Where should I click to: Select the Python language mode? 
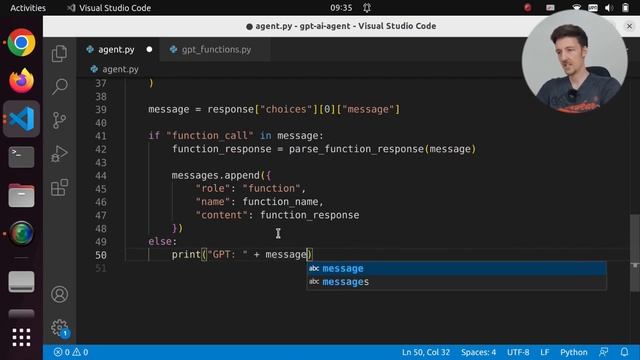tap(573, 352)
